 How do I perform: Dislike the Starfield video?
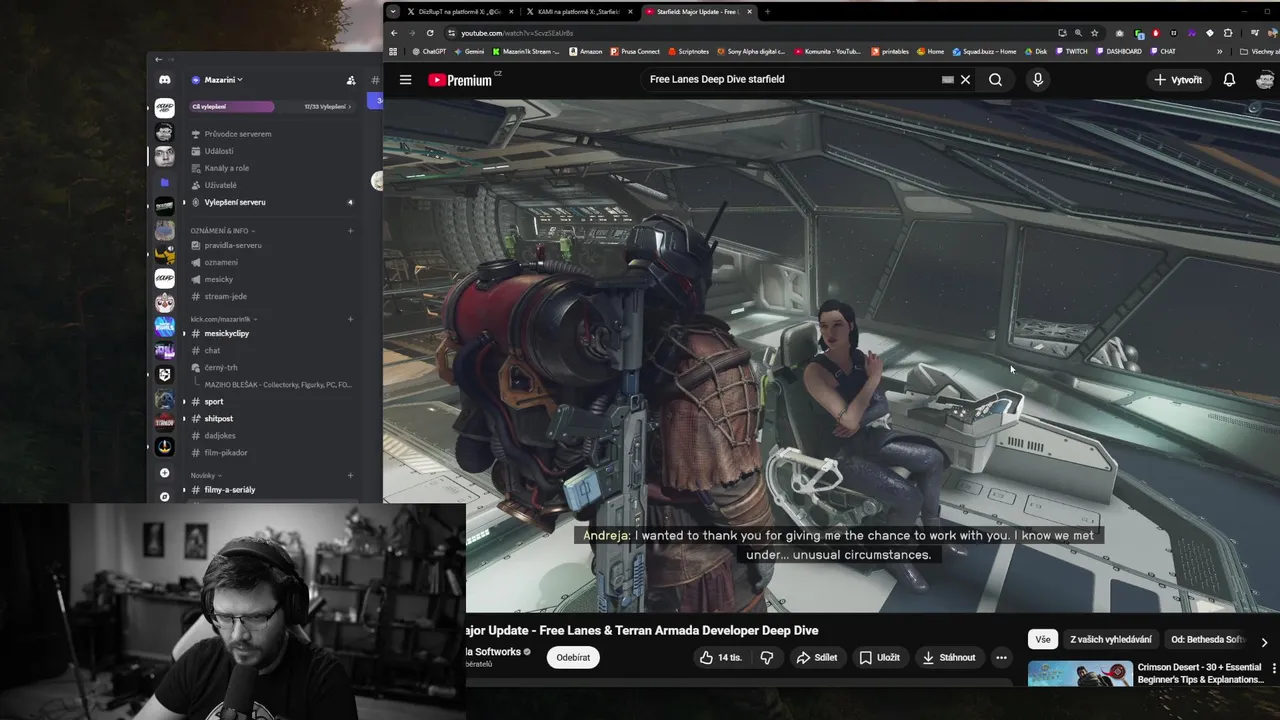(x=767, y=657)
